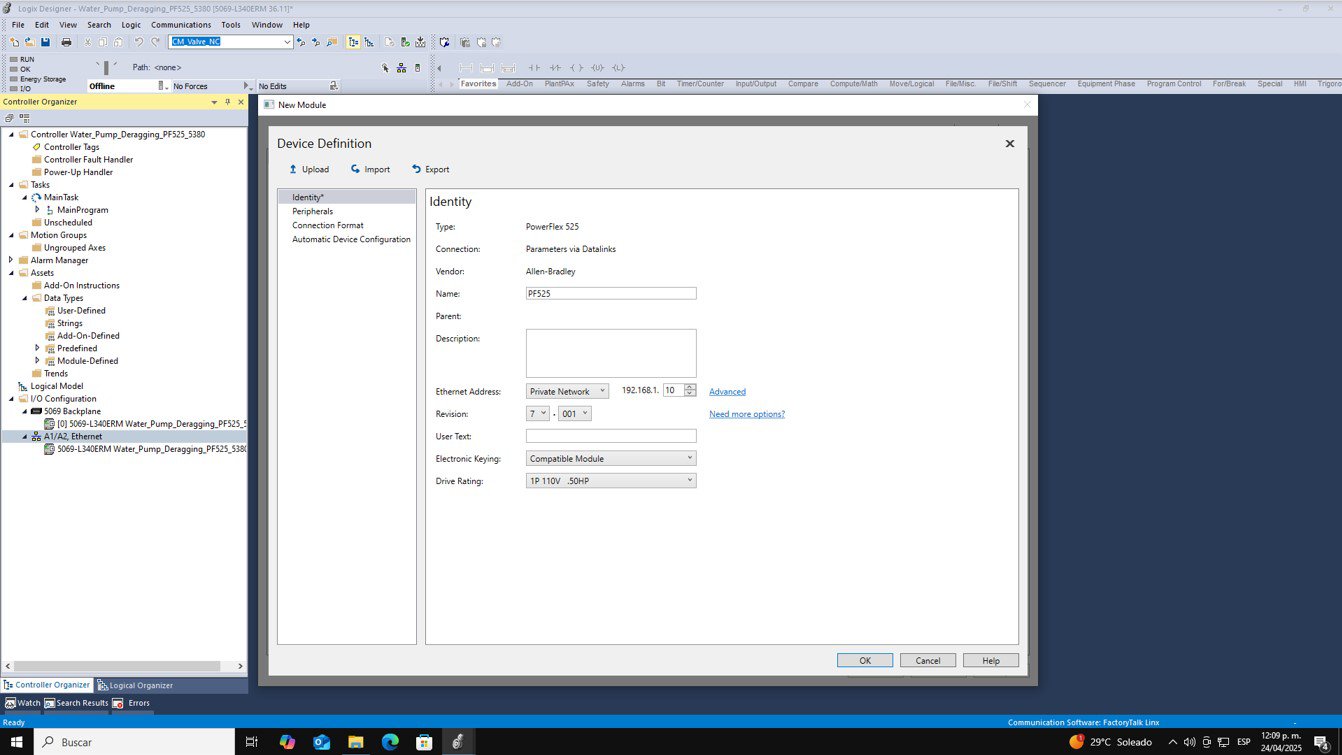Click the Errors tab icon at bottom
1342x755 pixels.
click(x=118, y=703)
